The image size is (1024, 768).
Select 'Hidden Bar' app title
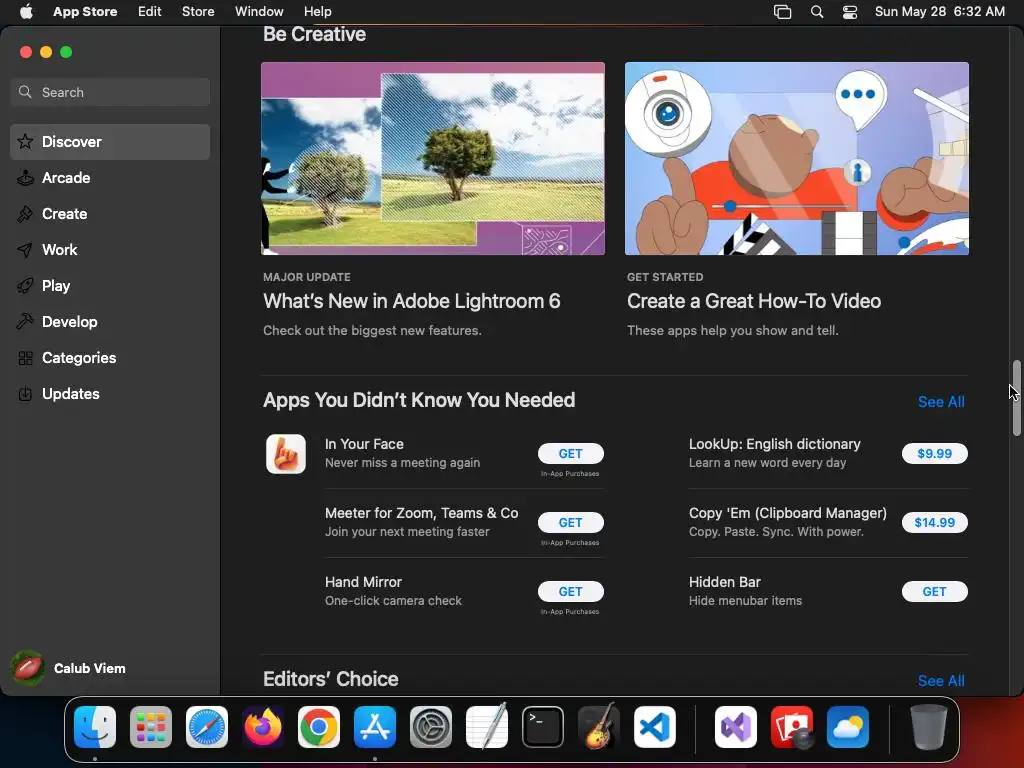click(x=725, y=582)
